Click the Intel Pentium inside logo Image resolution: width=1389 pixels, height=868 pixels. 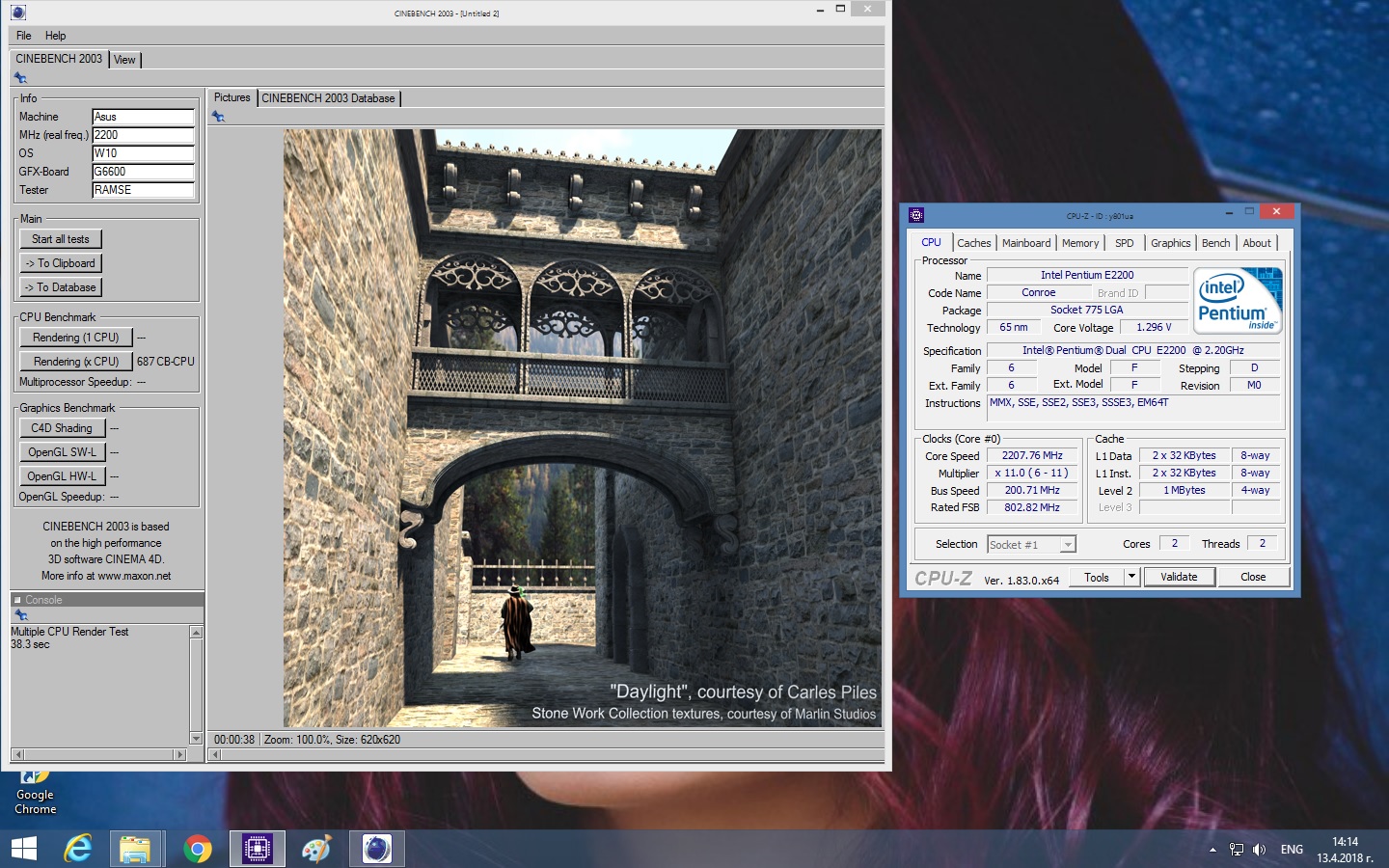(x=1238, y=301)
